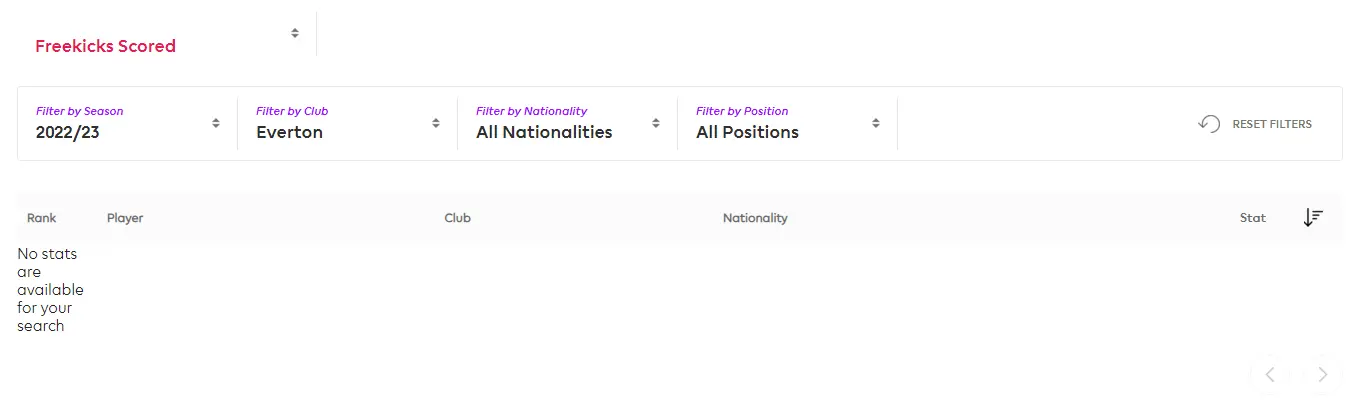Click the Player column header
Viewport: 1363px width, 410px height.
click(125, 218)
